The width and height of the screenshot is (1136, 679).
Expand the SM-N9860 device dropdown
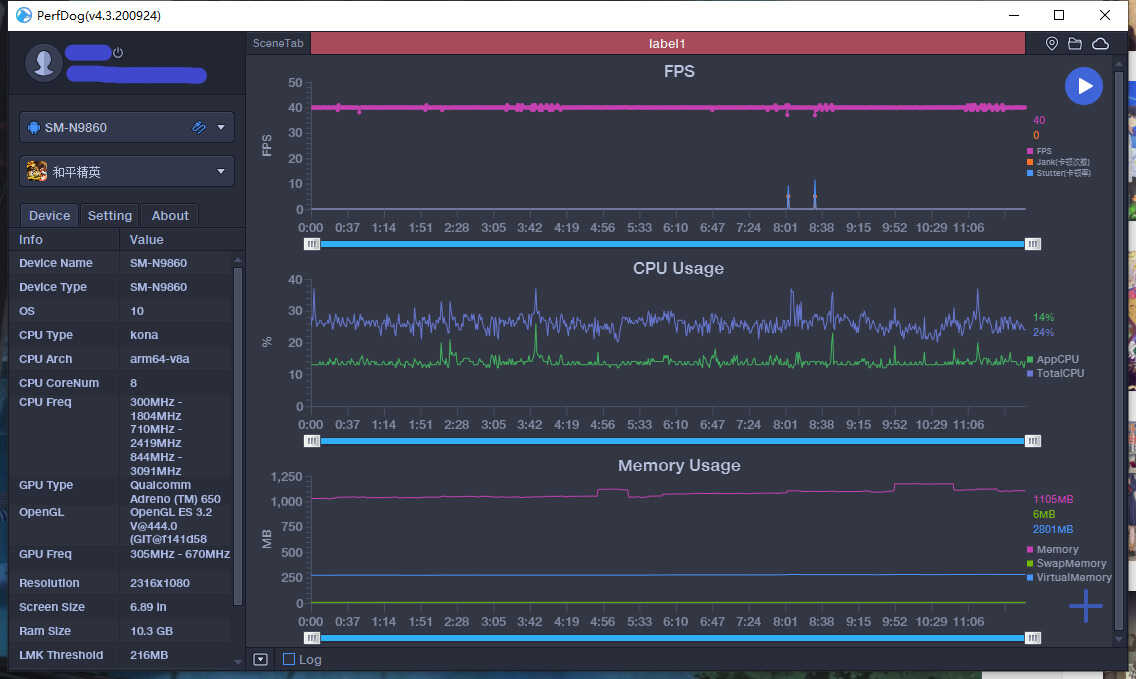coord(221,127)
